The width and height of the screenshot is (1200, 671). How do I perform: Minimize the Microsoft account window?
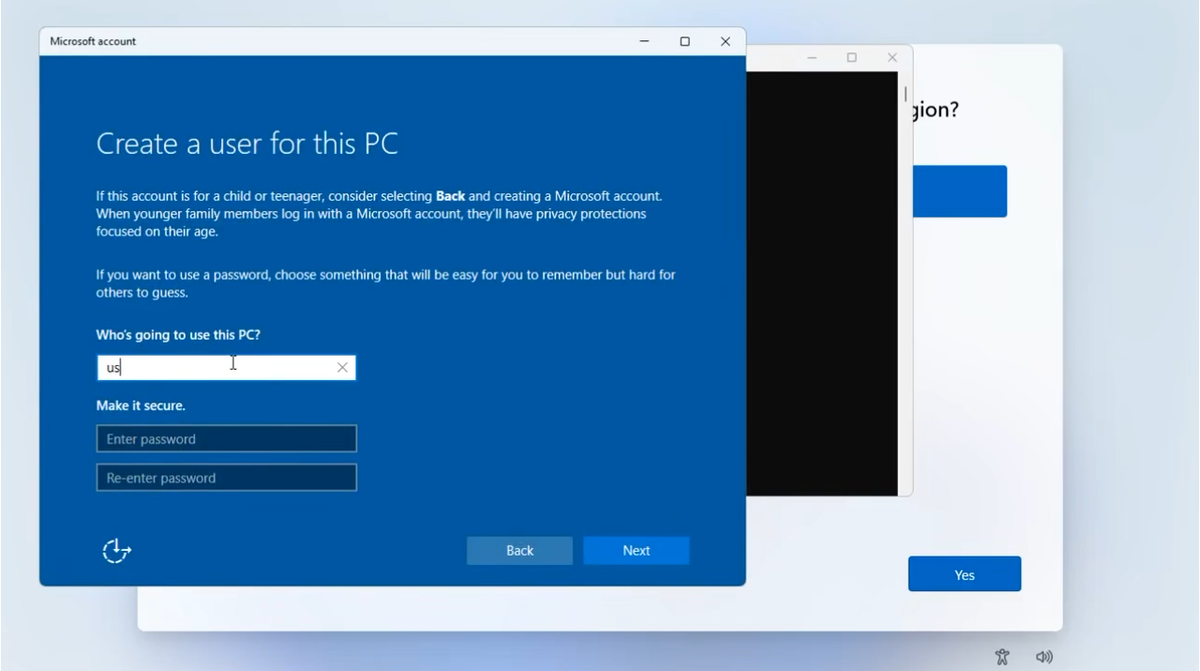[644, 41]
